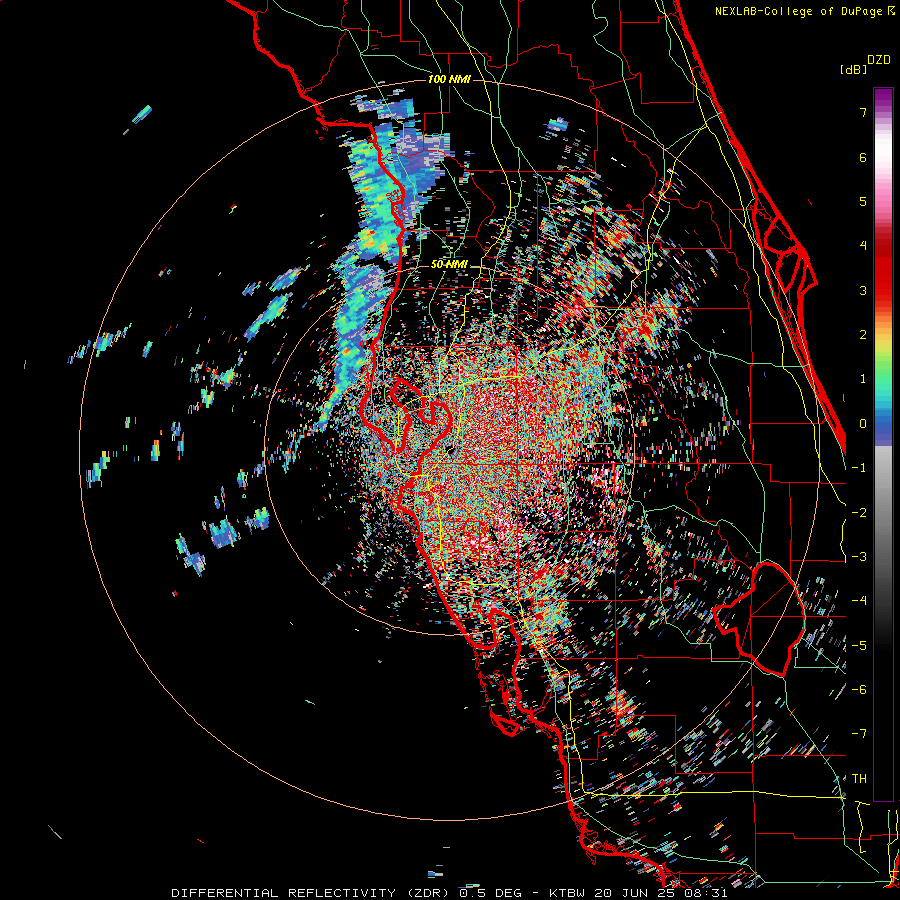The height and width of the screenshot is (900, 900).
Task: Click the 0 dB label on color scale
Action: click(863, 424)
